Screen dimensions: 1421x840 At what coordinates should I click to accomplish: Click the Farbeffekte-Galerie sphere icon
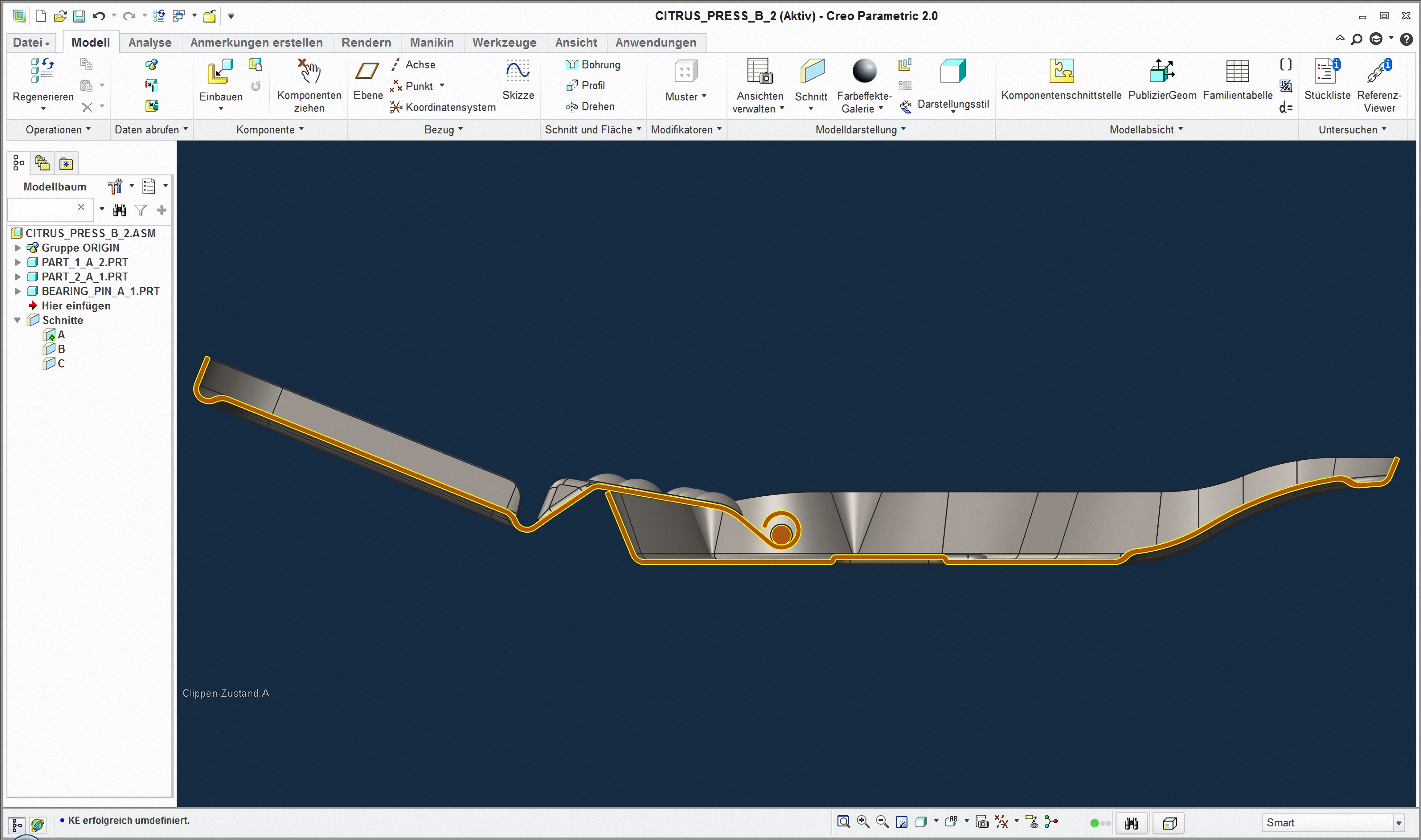coord(864,71)
